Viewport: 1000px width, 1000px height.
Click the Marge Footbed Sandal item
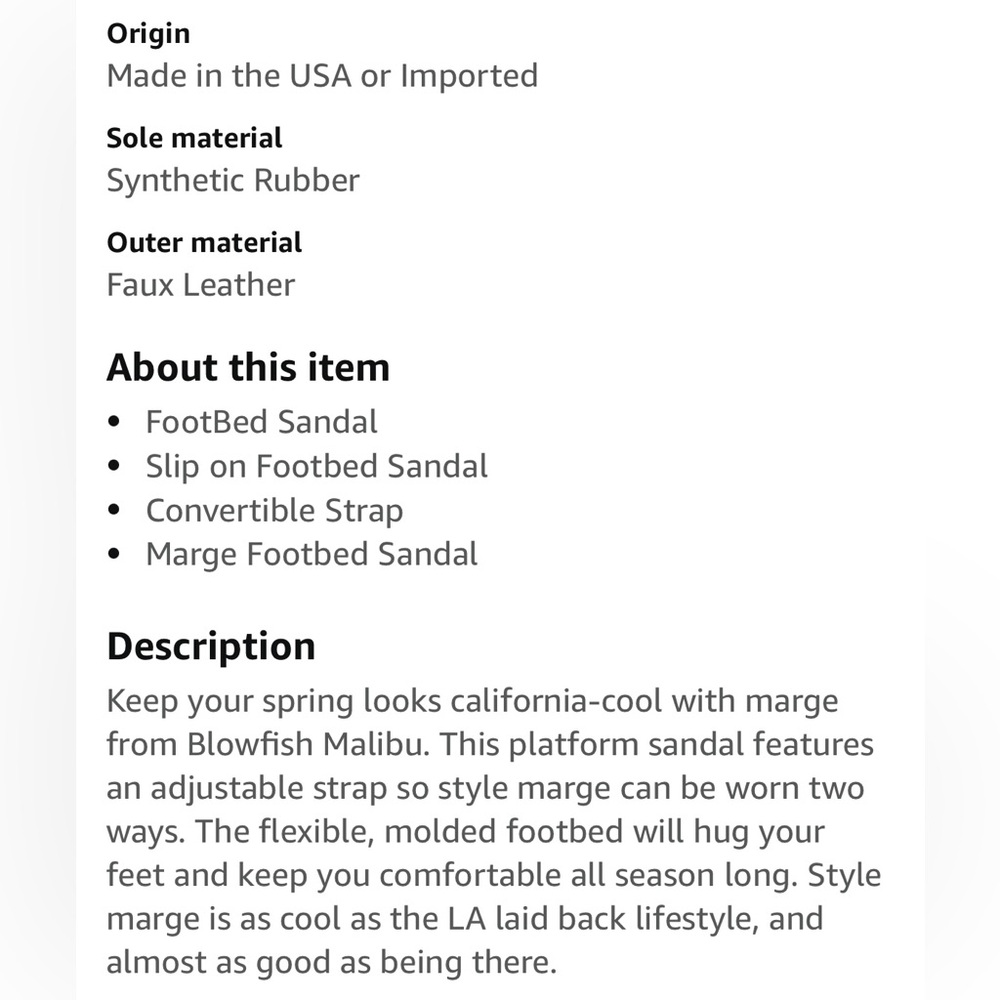point(311,554)
